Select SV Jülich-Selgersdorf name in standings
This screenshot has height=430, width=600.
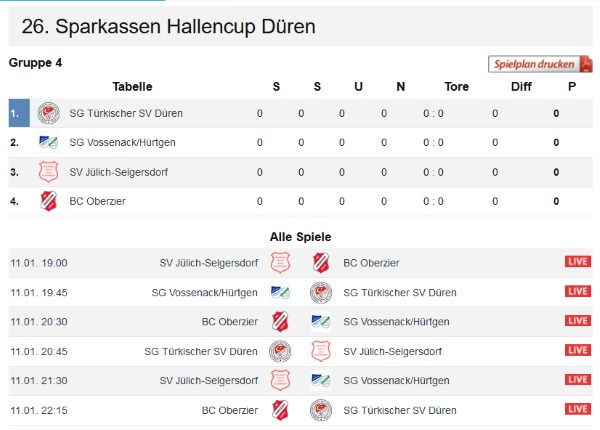point(119,172)
